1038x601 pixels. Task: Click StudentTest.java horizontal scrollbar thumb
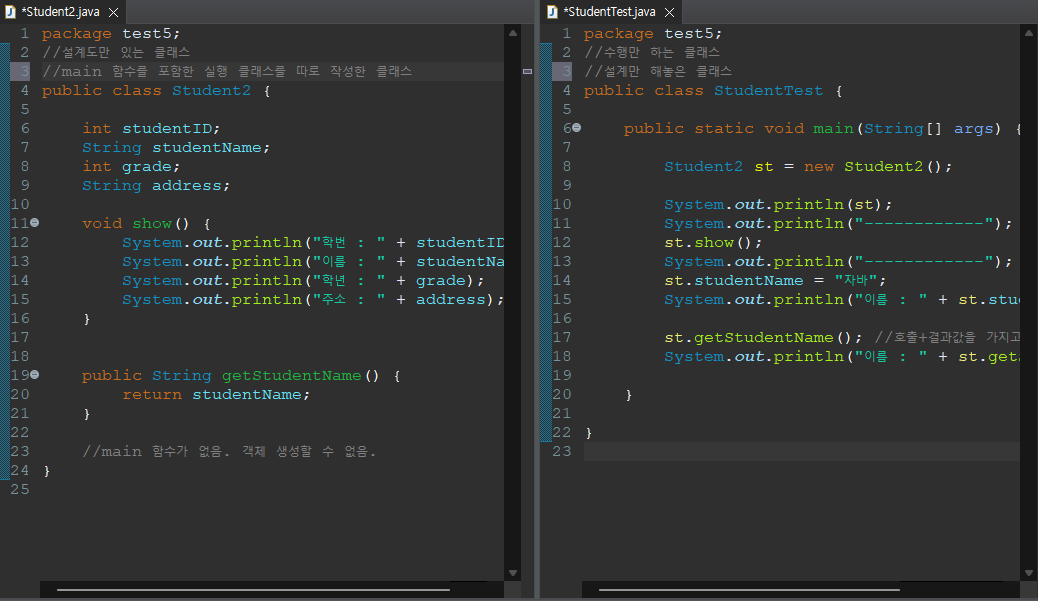(749, 589)
